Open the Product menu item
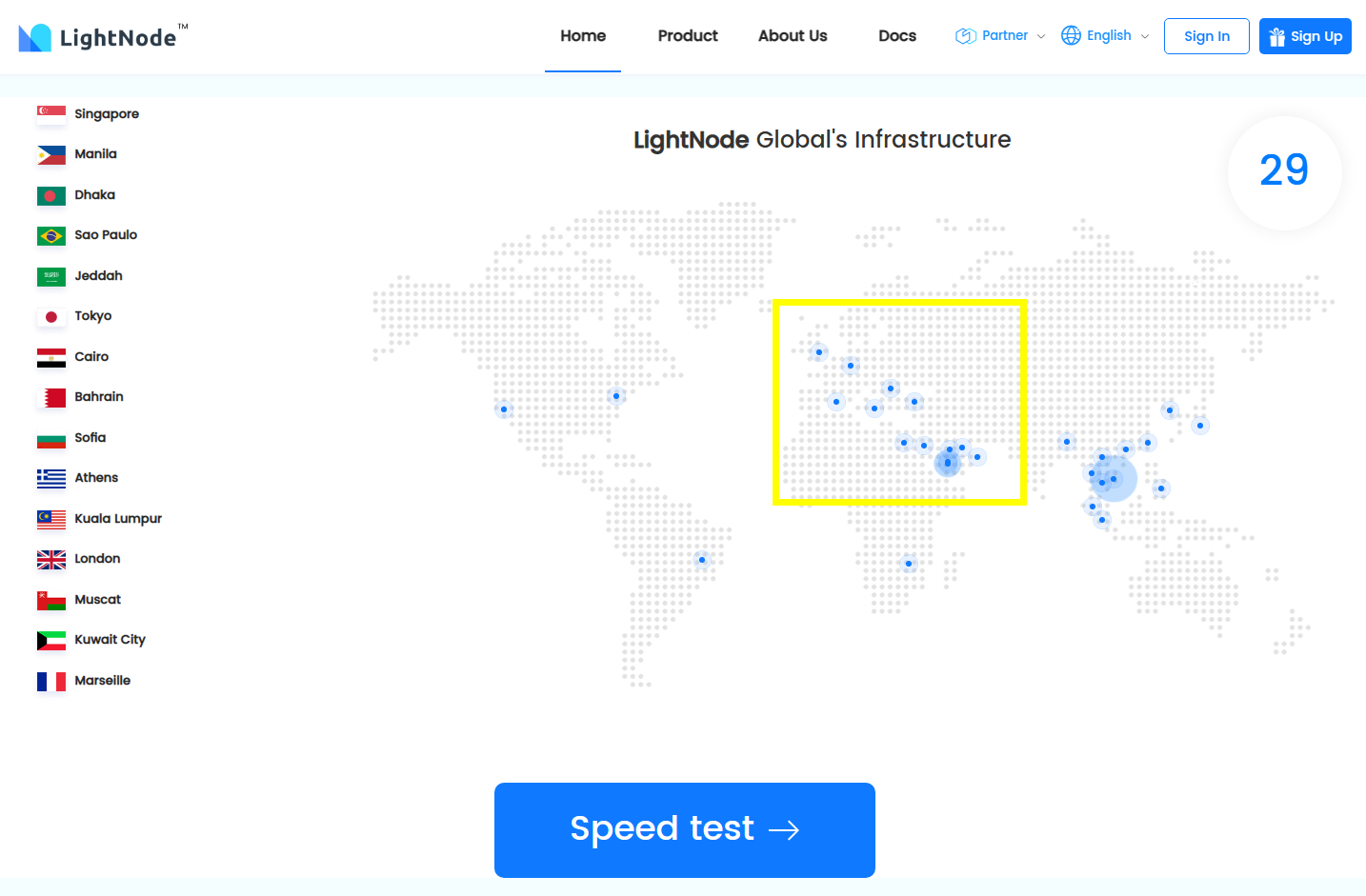The width and height of the screenshot is (1366, 896). click(687, 35)
